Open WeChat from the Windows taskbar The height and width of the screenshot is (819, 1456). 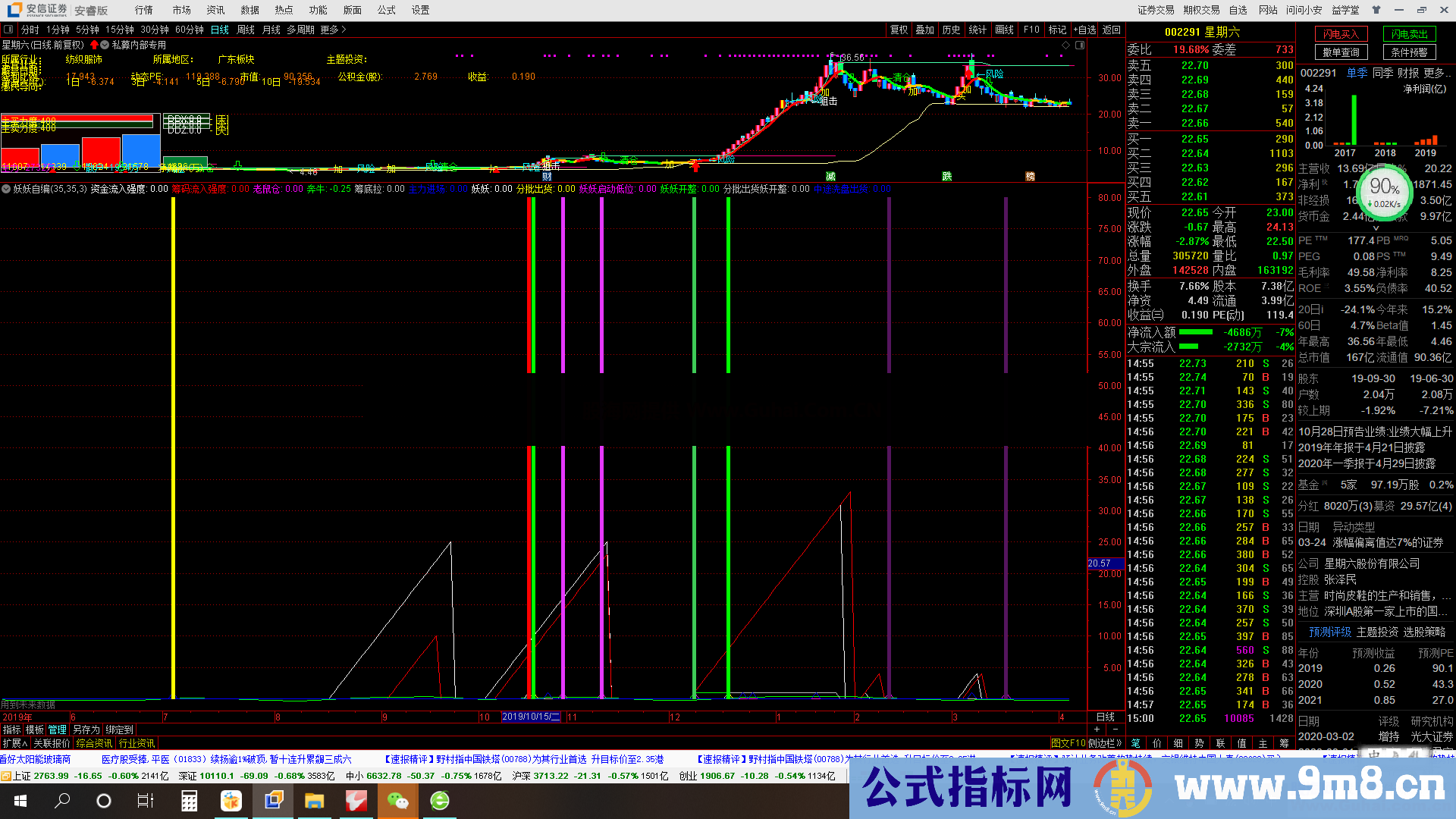[397, 800]
